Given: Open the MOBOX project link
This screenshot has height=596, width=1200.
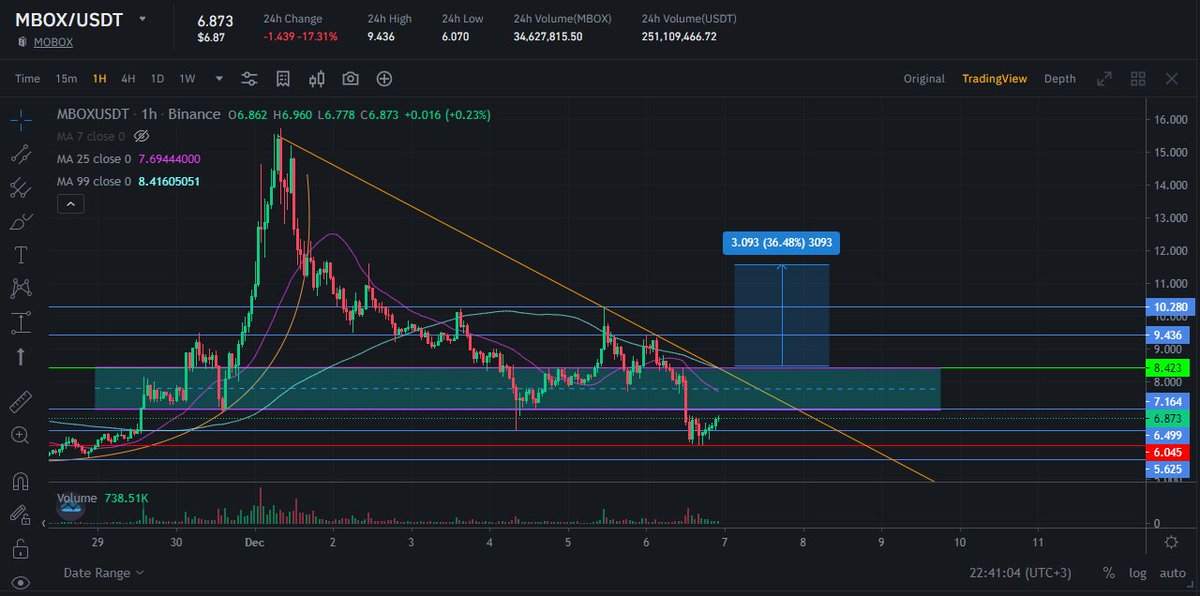Looking at the screenshot, I should click(x=55, y=42).
